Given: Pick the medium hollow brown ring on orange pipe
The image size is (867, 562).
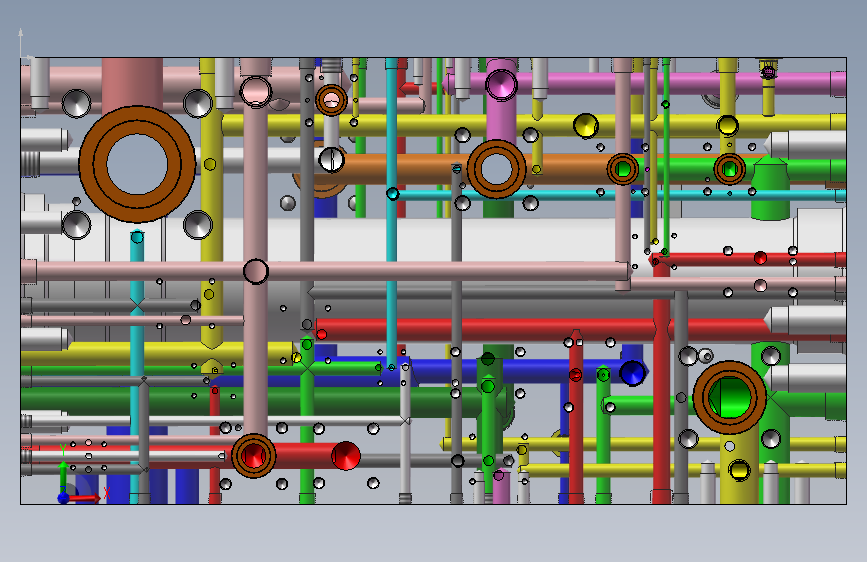Looking at the screenshot, I should pos(496,169).
